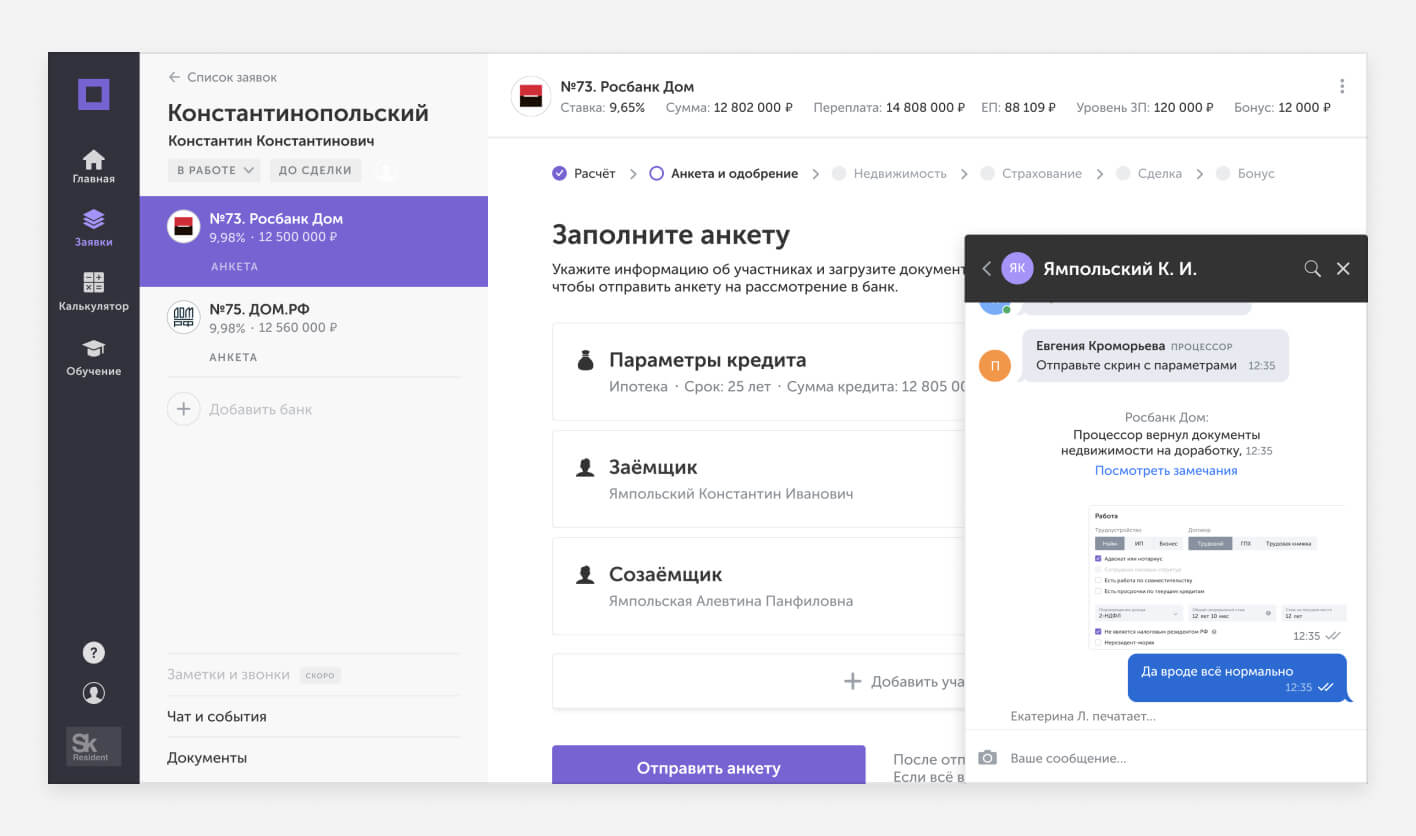
Task: Click Отправить анкету button
Action: coord(708,765)
